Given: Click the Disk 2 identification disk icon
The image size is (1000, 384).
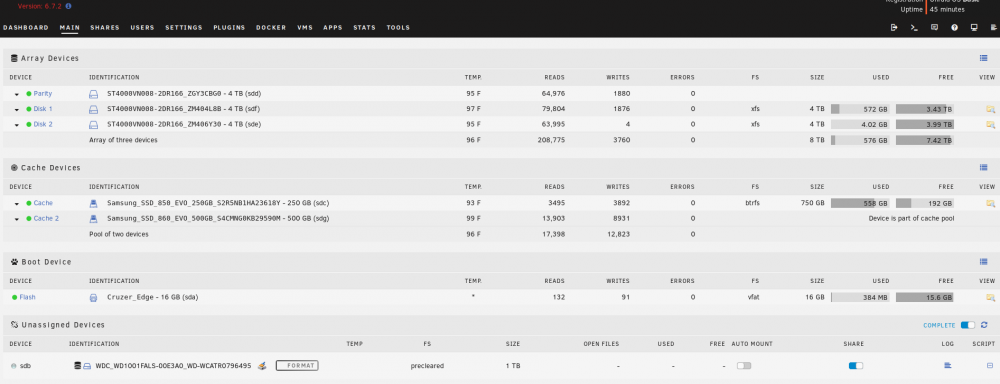Looking at the screenshot, I should tap(93, 124).
